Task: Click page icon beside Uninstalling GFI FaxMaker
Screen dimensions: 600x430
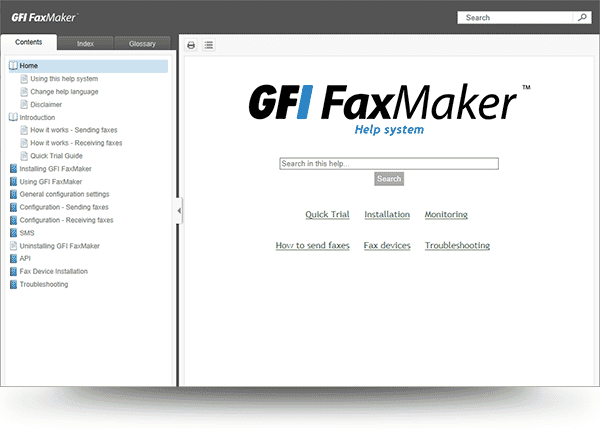Action: [x=13, y=246]
